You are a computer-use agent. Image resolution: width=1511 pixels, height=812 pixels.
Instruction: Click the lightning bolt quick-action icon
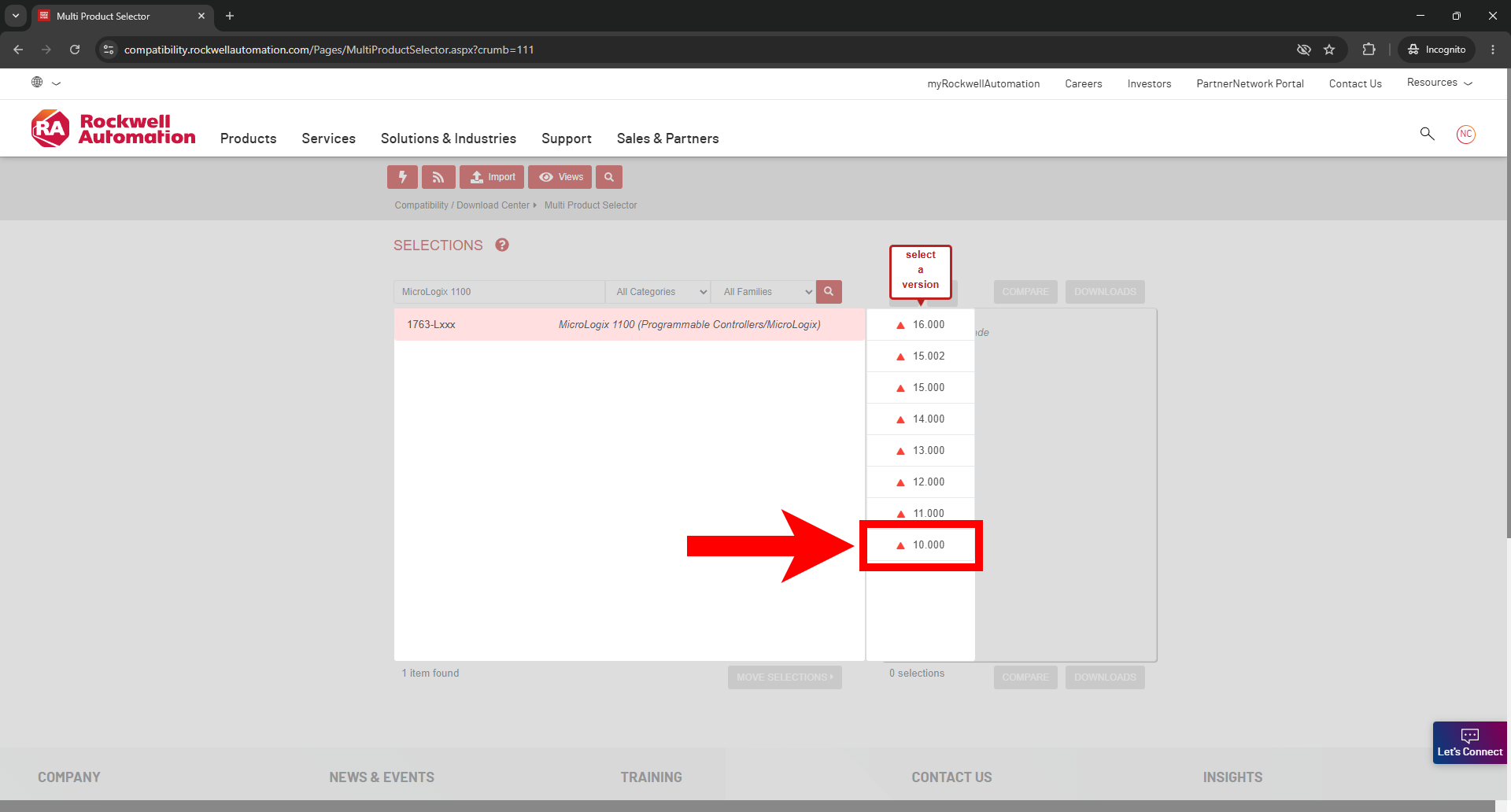(x=402, y=177)
